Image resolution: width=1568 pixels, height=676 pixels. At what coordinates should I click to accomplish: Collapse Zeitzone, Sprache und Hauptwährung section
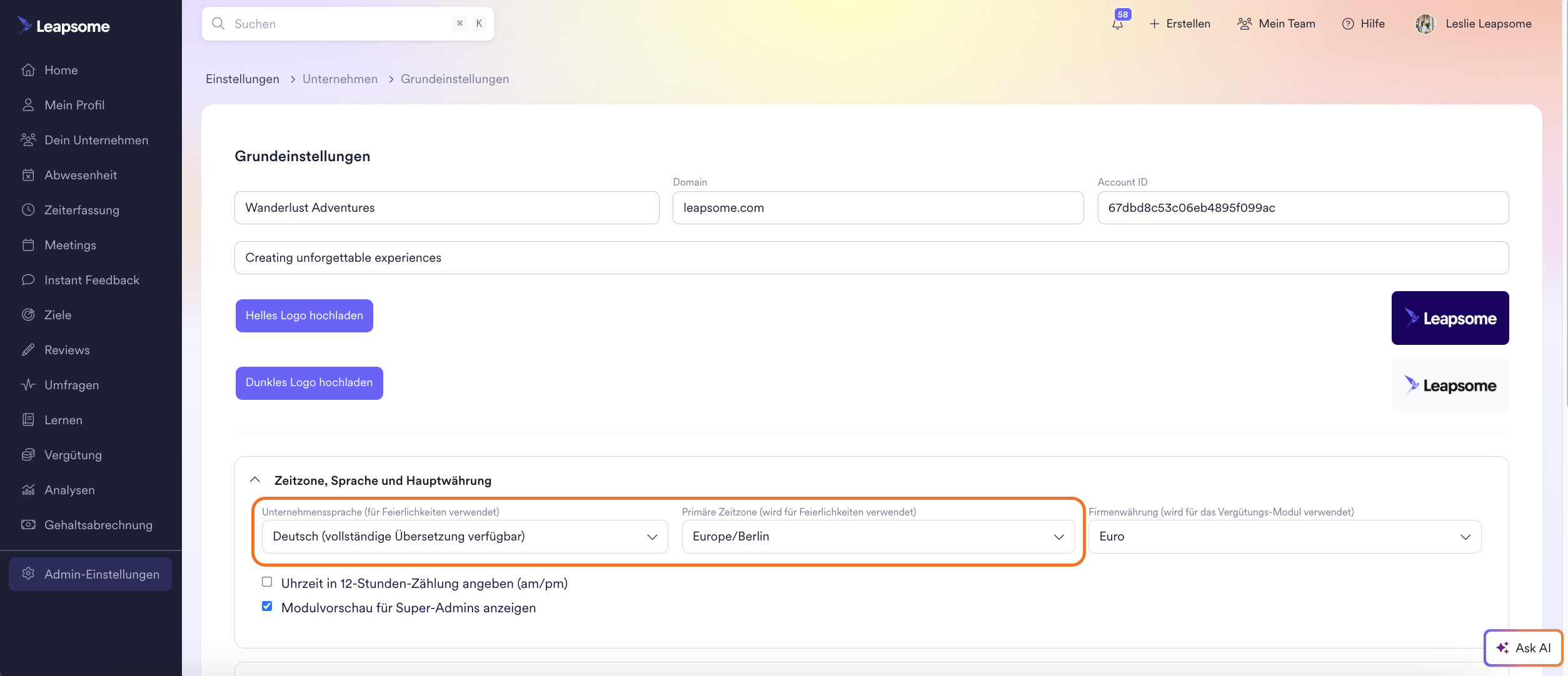(x=255, y=480)
